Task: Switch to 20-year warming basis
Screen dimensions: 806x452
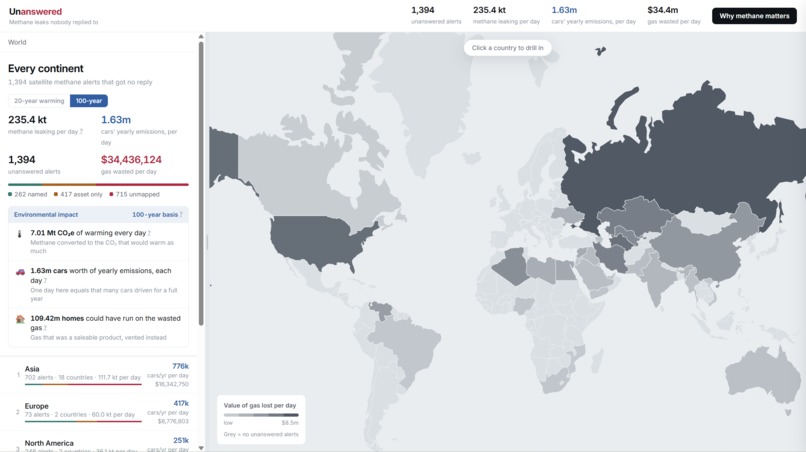Action: (39, 101)
